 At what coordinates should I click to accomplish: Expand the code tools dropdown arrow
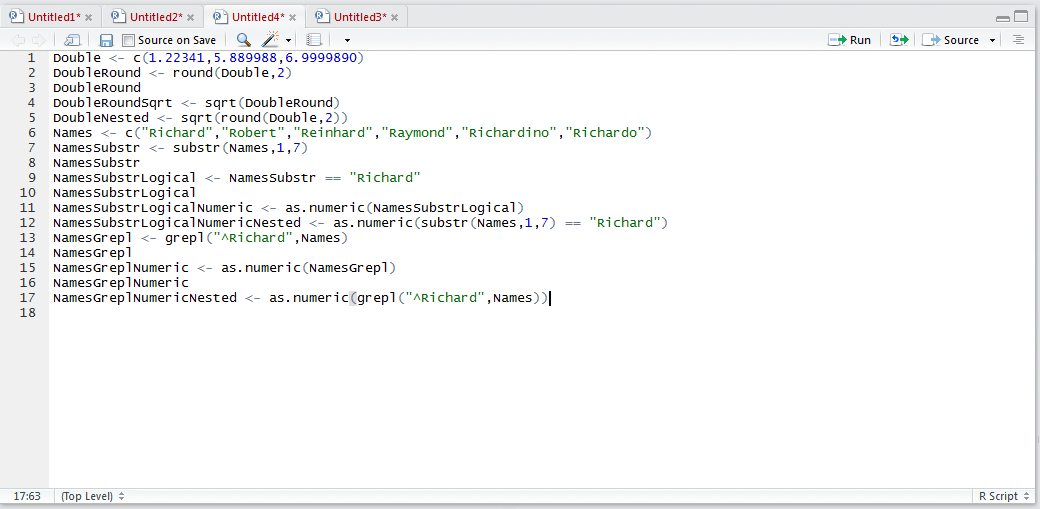[x=288, y=40]
